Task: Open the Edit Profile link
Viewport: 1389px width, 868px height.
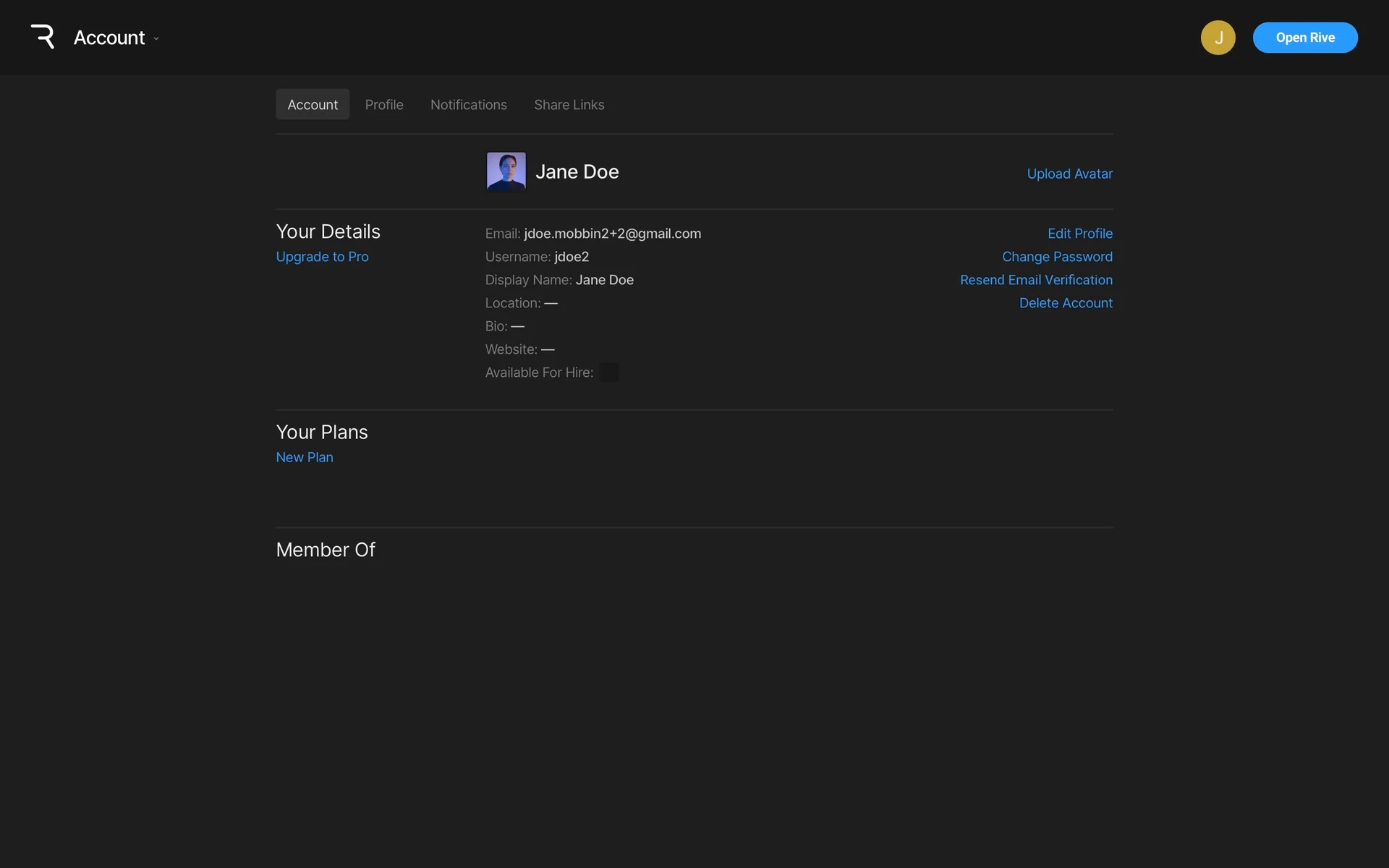Action: (x=1079, y=234)
